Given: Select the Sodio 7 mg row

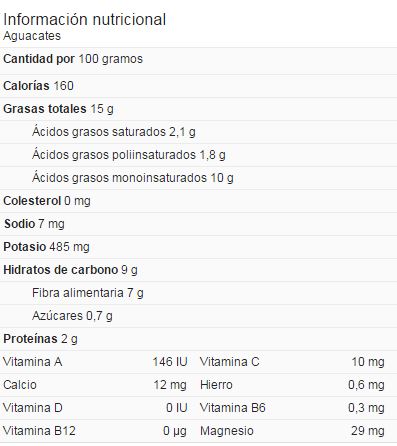Looking at the screenshot, I should click(198, 224).
